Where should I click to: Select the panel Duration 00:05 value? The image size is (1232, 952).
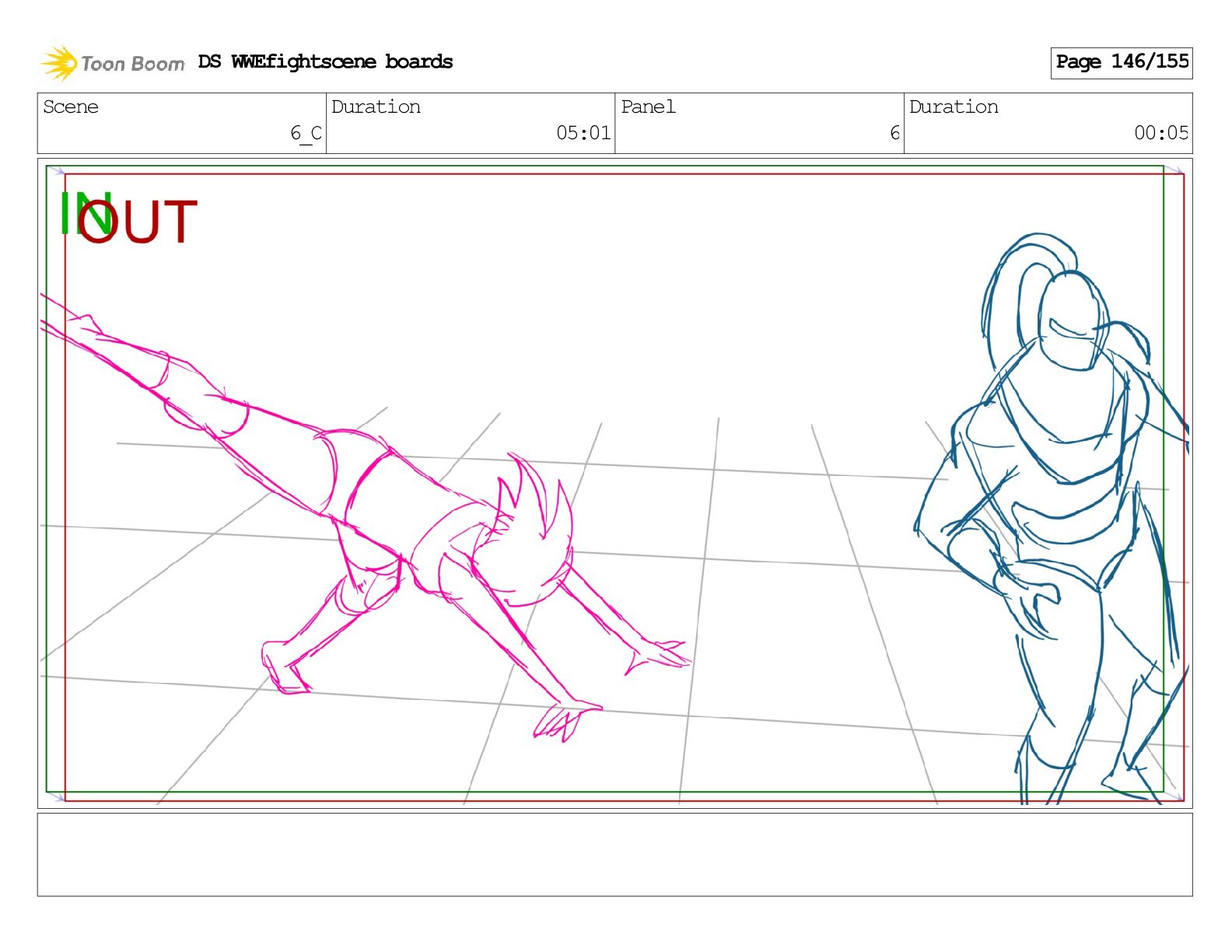pos(1160,133)
